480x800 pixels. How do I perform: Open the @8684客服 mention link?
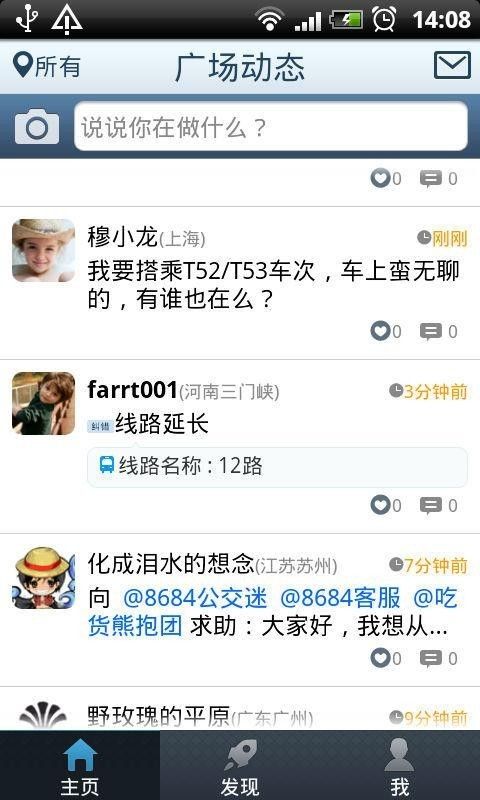pos(340,598)
